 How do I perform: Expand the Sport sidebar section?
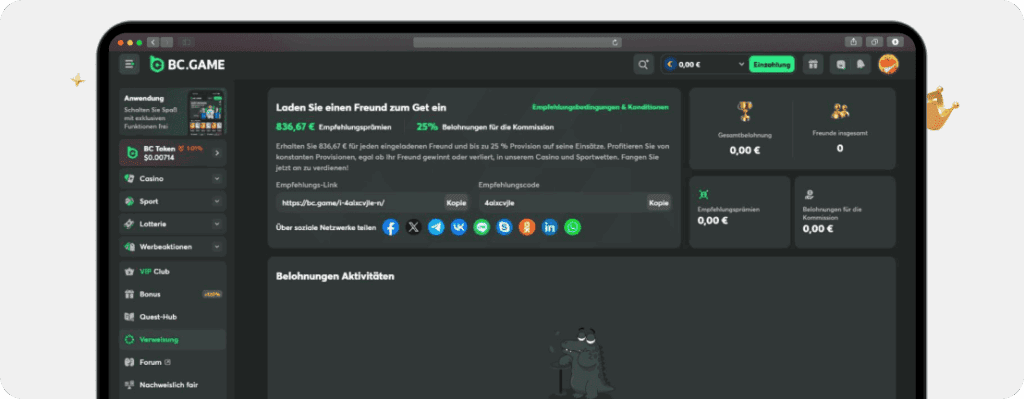pyautogui.click(x=173, y=201)
